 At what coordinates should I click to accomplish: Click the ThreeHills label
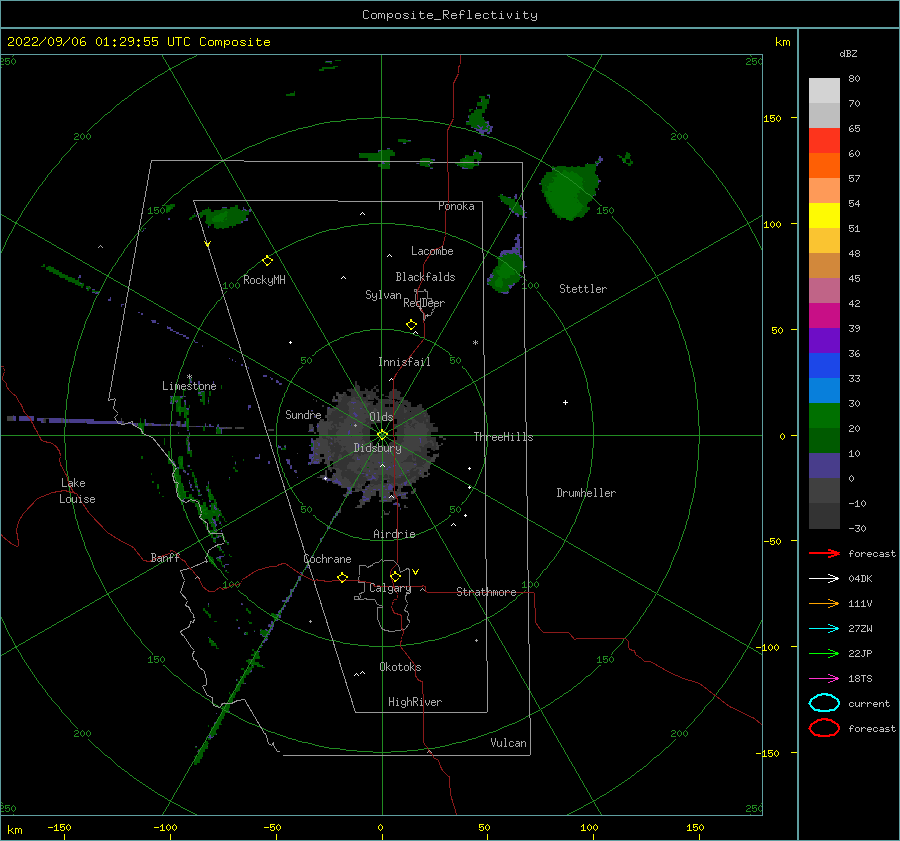(503, 437)
